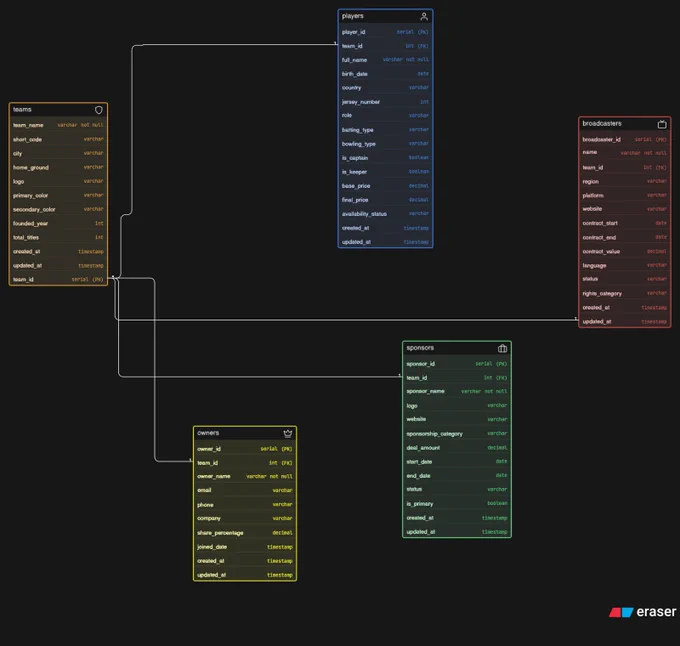The height and width of the screenshot is (646, 680).
Task: Click the shield icon in teams table header
Action: [99, 110]
